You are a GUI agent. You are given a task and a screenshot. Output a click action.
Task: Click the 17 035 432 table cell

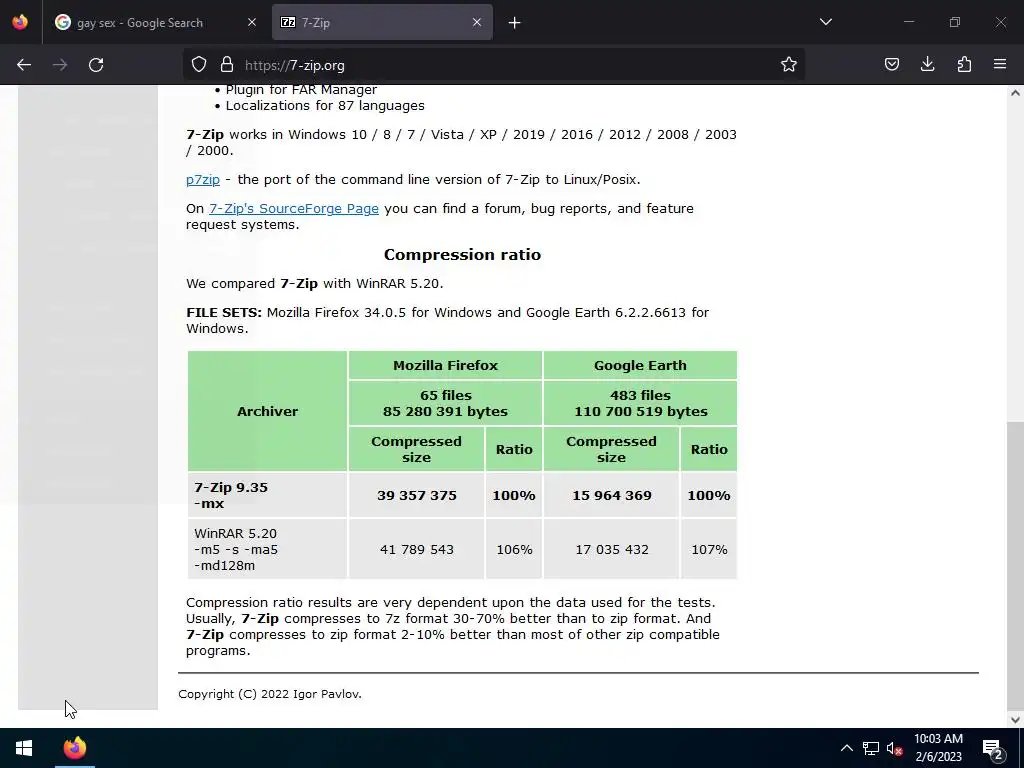point(612,549)
